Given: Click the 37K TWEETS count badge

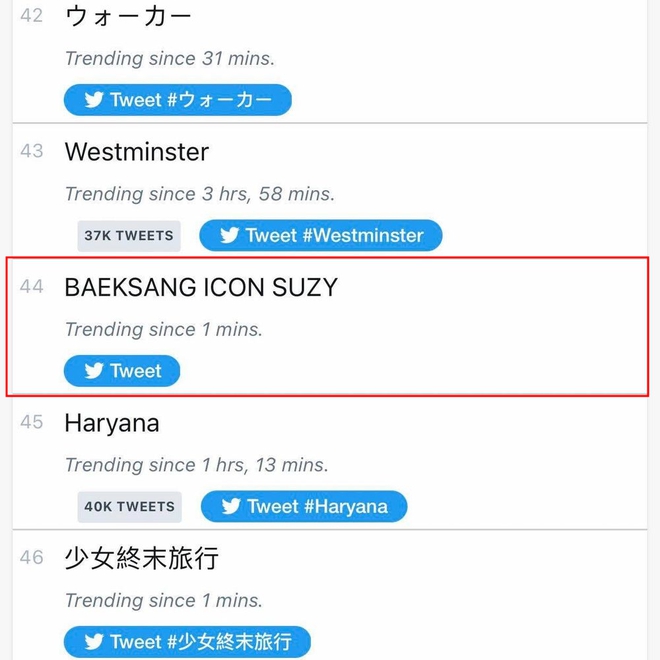Looking at the screenshot, I should 129,236.
